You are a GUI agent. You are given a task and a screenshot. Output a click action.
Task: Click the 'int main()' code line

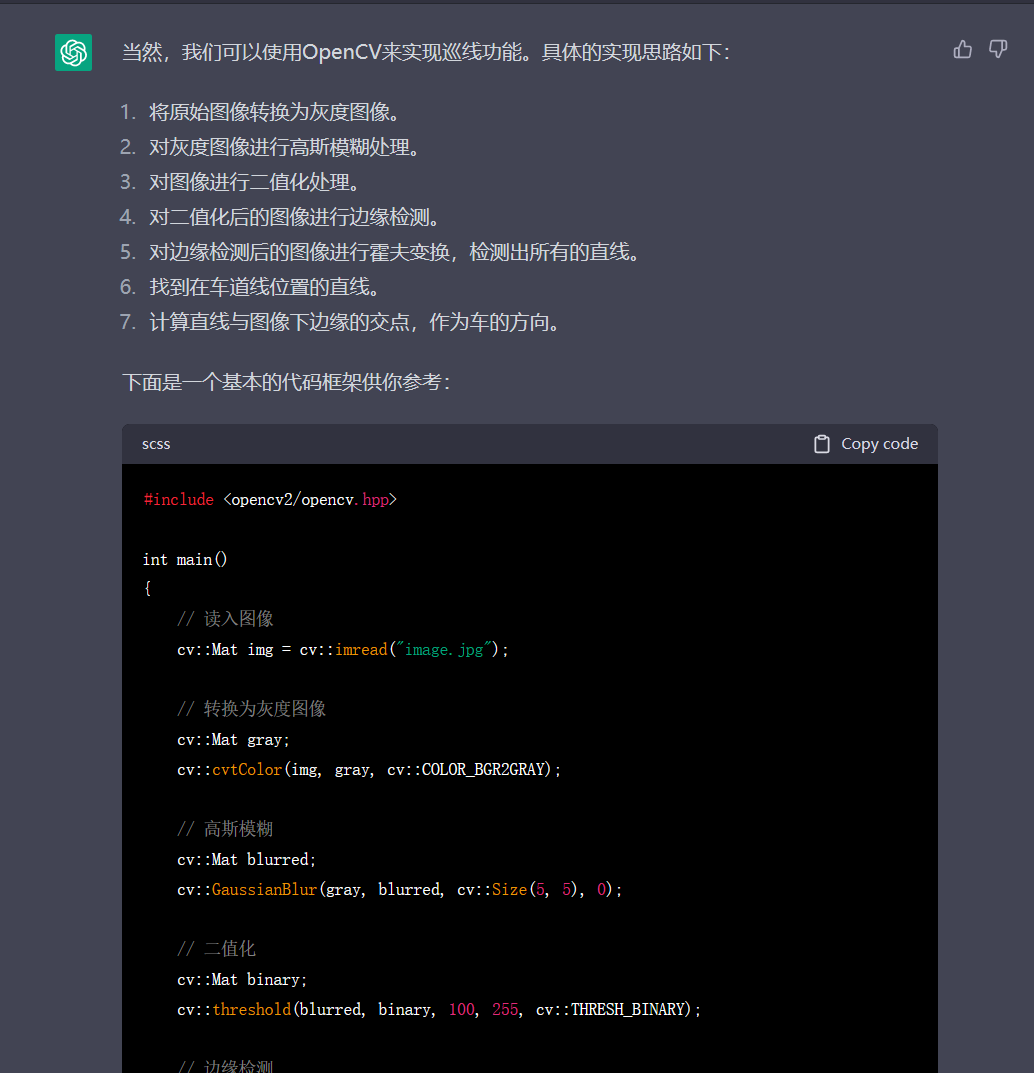(x=185, y=560)
